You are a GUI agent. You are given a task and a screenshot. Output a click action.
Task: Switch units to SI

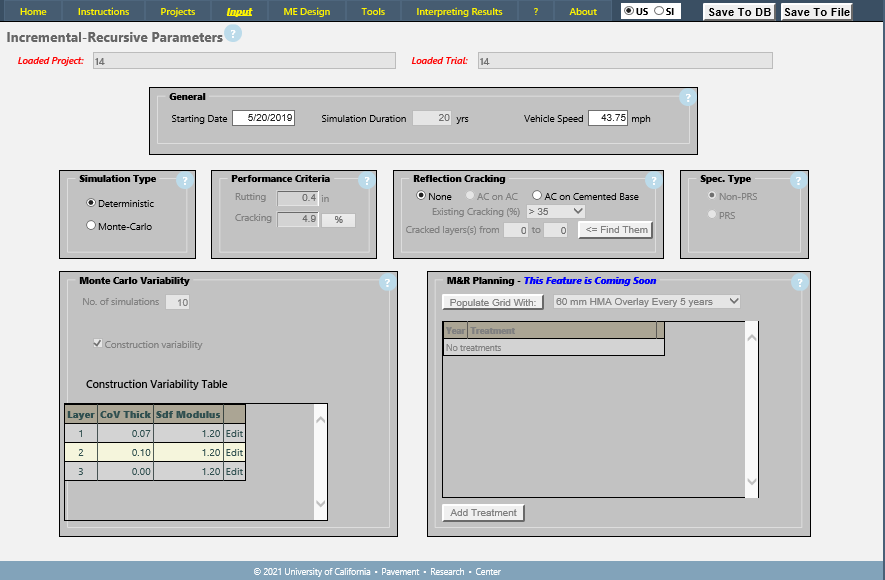660,11
